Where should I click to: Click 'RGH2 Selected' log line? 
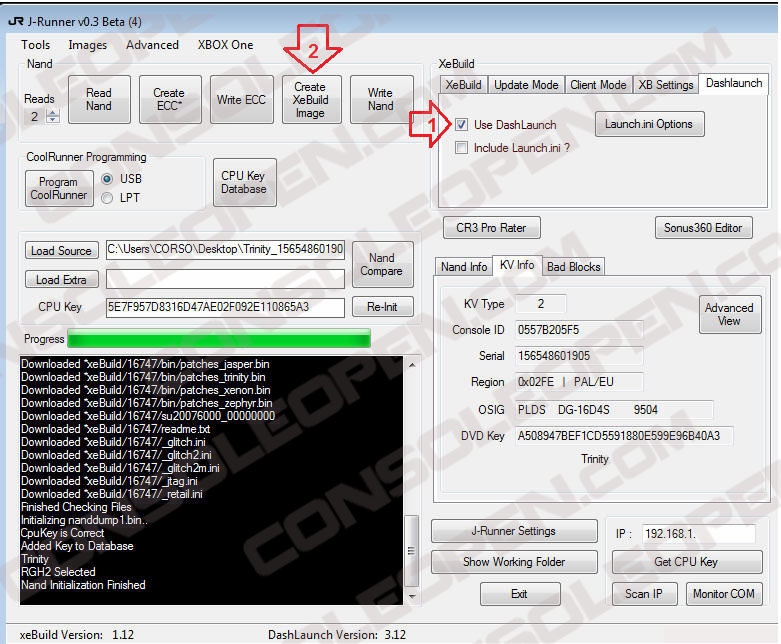coord(58,572)
